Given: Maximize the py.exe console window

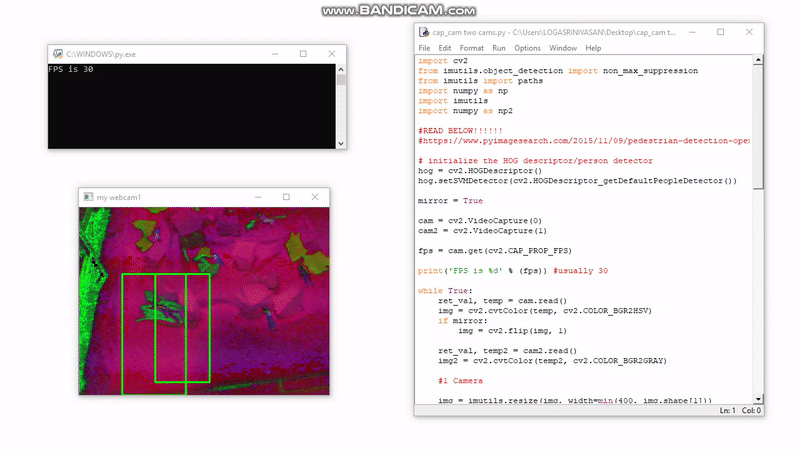Looking at the screenshot, I should 303,54.
